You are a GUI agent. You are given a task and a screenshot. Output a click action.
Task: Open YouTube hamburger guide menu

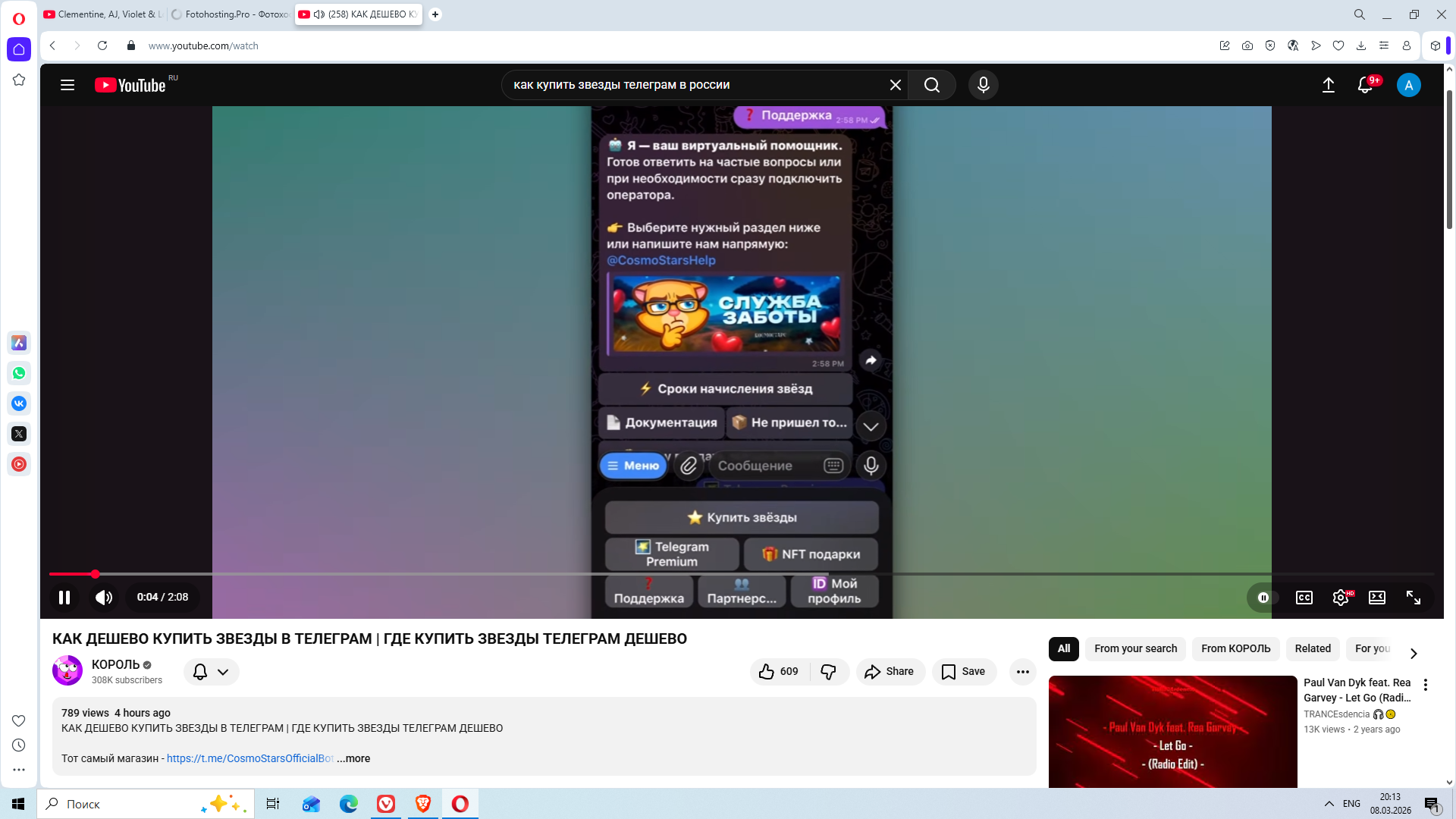pyautogui.click(x=67, y=85)
